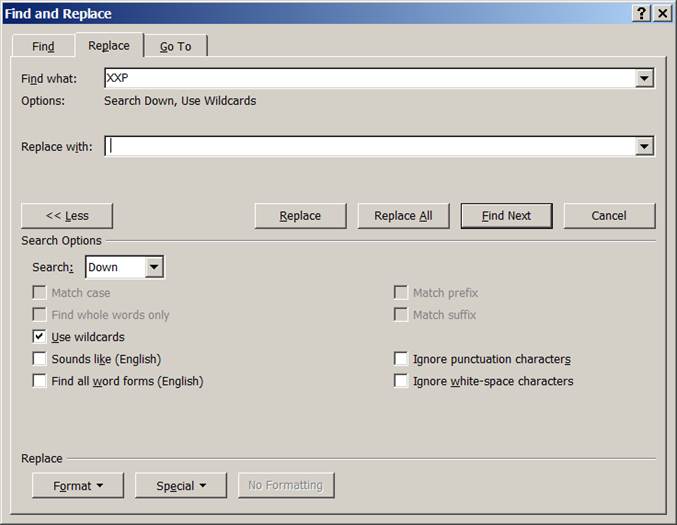Close the Find and Replace dialog
This screenshot has height=525, width=677.
pyautogui.click(x=661, y=13)
